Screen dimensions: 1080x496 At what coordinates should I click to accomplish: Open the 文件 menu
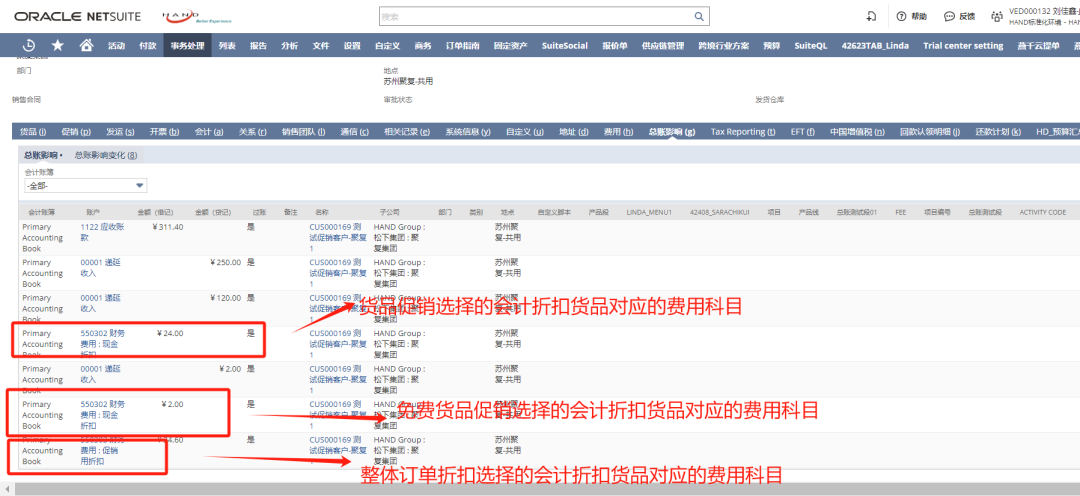coord(321,45)
